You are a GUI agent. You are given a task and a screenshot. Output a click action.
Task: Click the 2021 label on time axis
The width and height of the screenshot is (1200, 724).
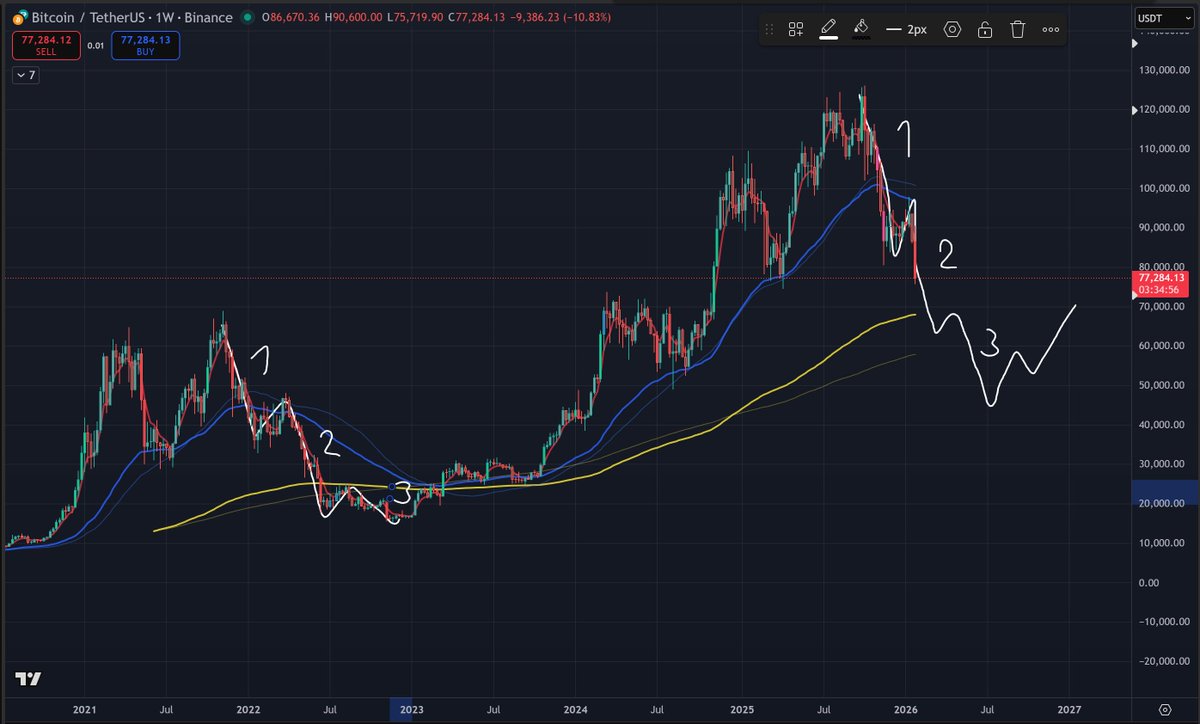click(85, 709)
